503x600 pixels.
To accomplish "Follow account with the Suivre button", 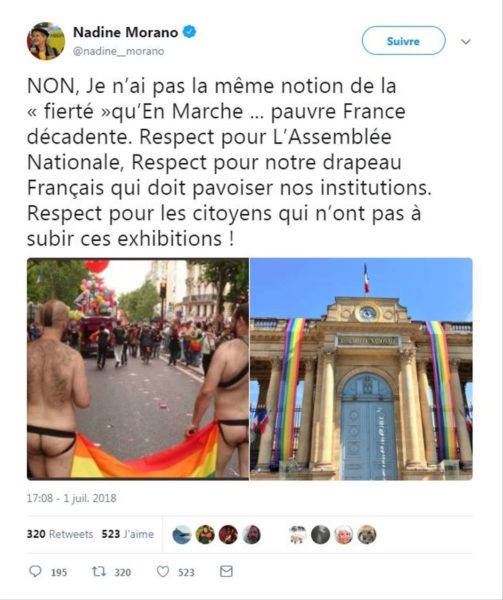I will pos(404,41).
